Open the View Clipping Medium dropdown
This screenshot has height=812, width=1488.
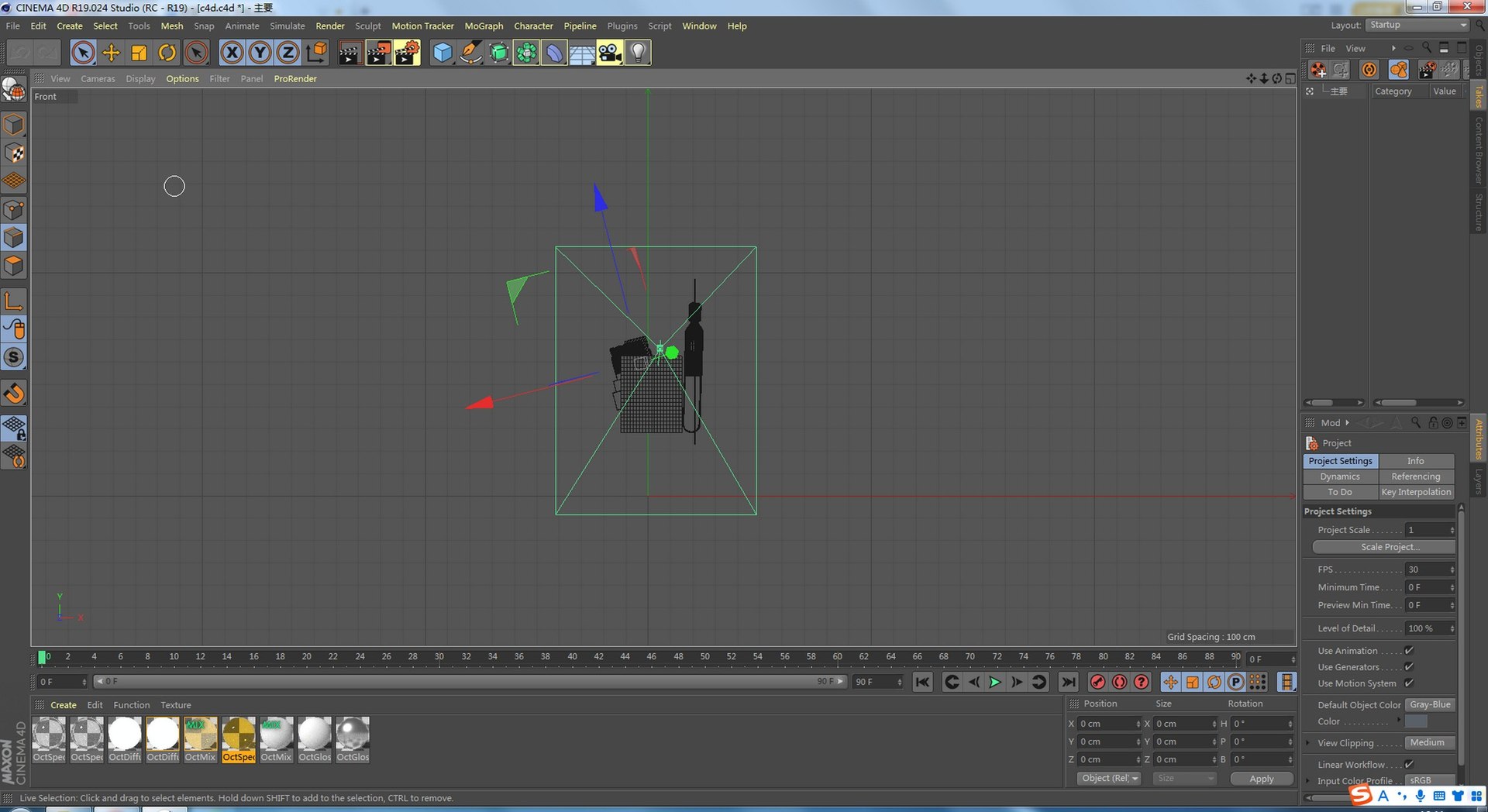coord(1430,743)
